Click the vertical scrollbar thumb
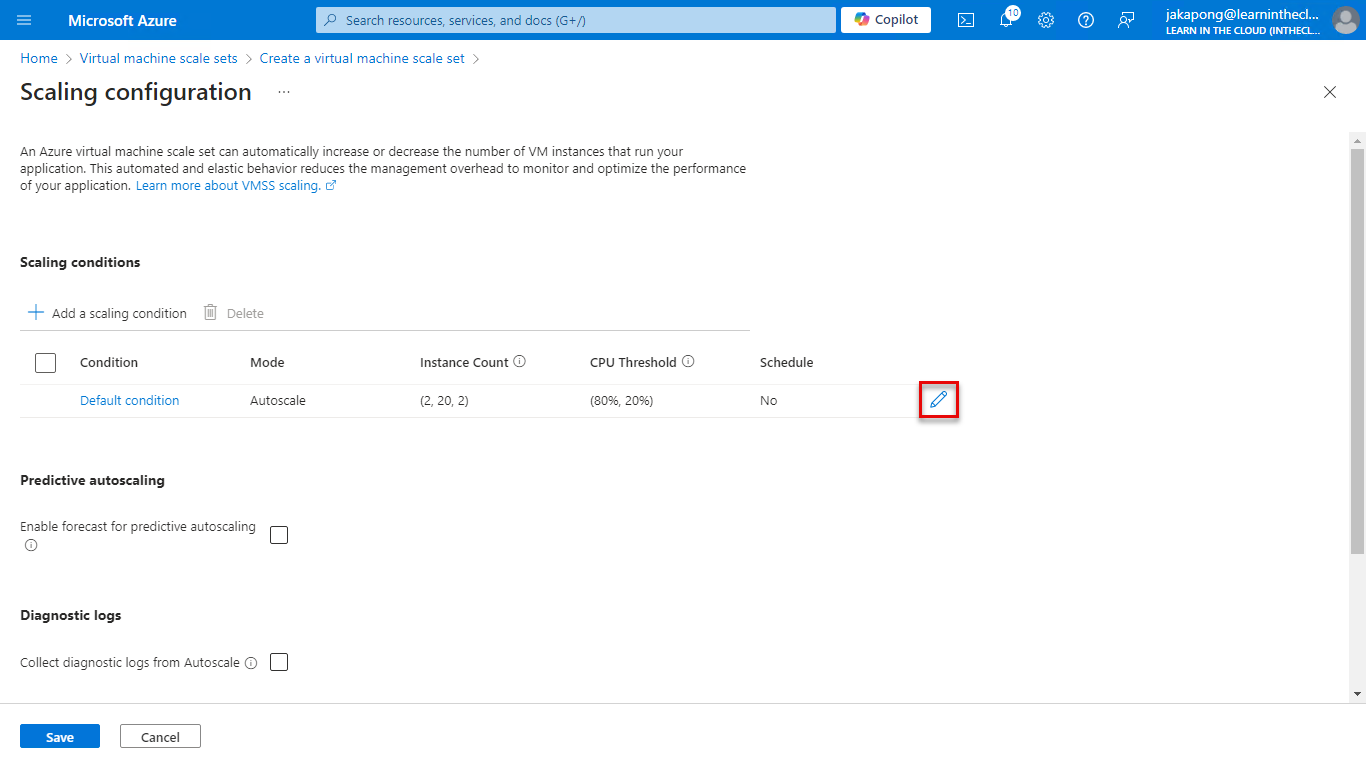Image resolution: width=1366 pixels, height=768 pixels. click(1357, 350)
